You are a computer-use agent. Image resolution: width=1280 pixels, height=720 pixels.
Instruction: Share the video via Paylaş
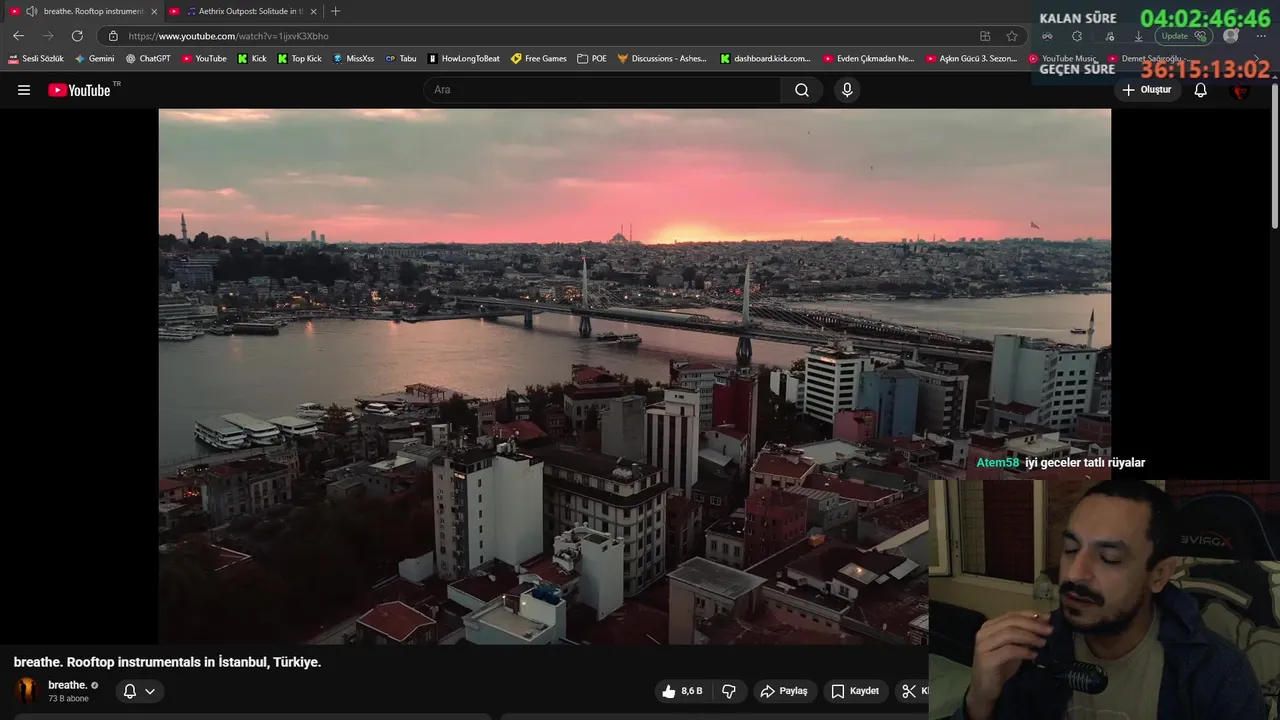784,691
